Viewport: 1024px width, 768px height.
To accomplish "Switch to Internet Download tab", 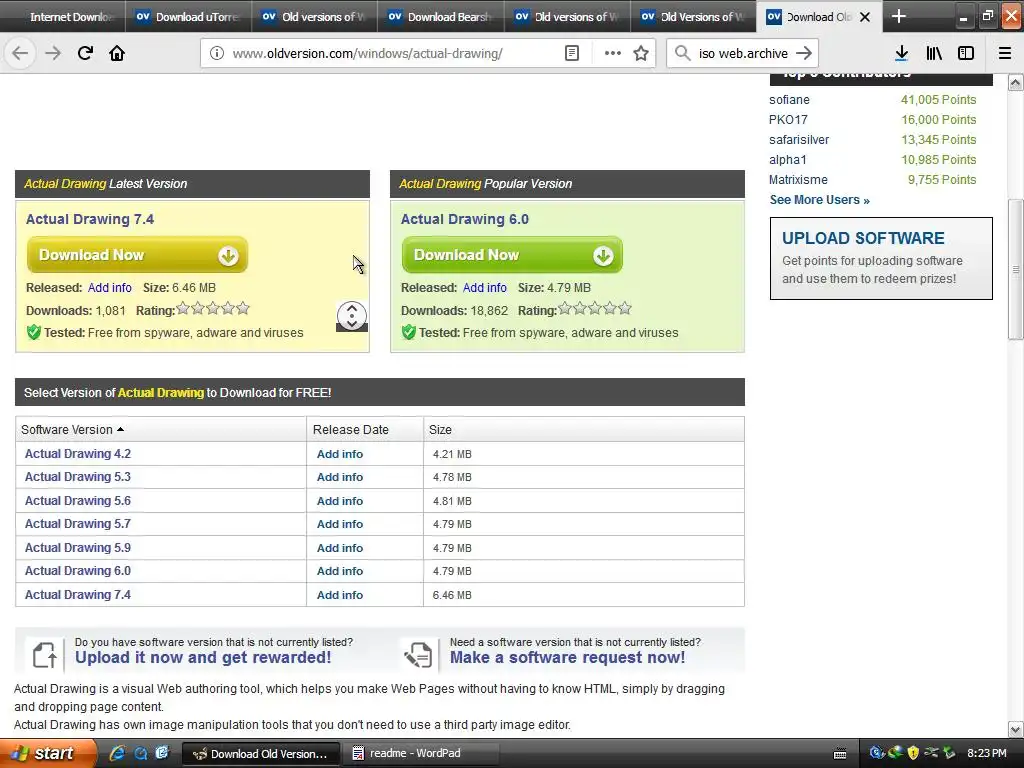I will click(63, 17).
